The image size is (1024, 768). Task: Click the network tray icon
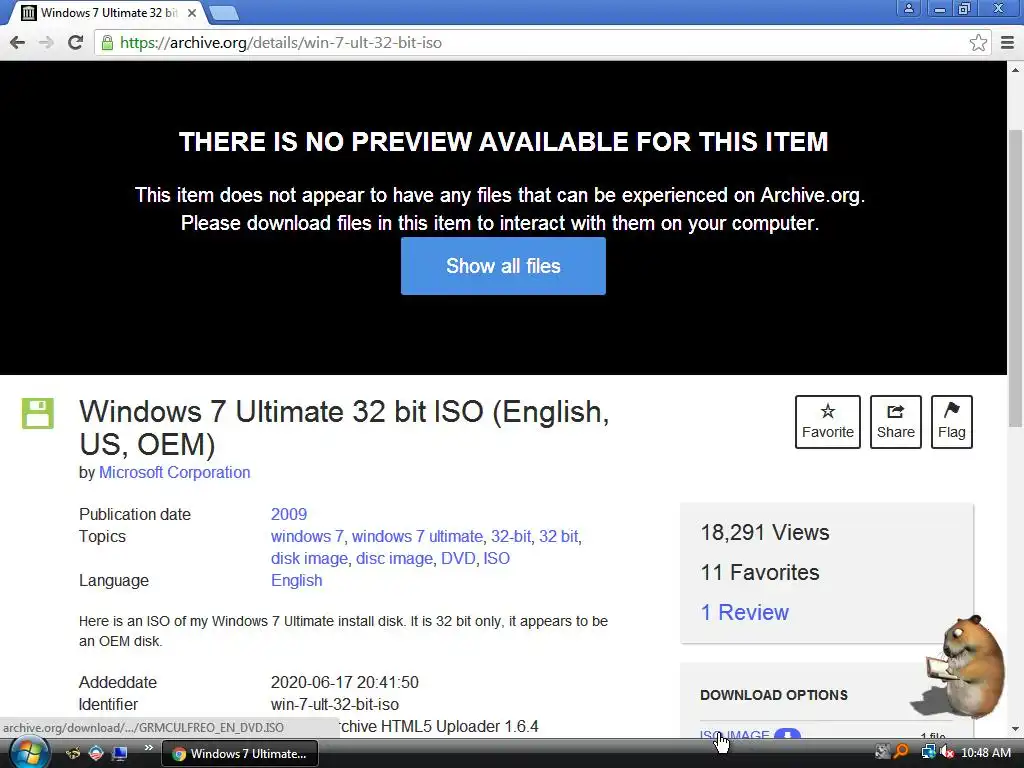928,752
